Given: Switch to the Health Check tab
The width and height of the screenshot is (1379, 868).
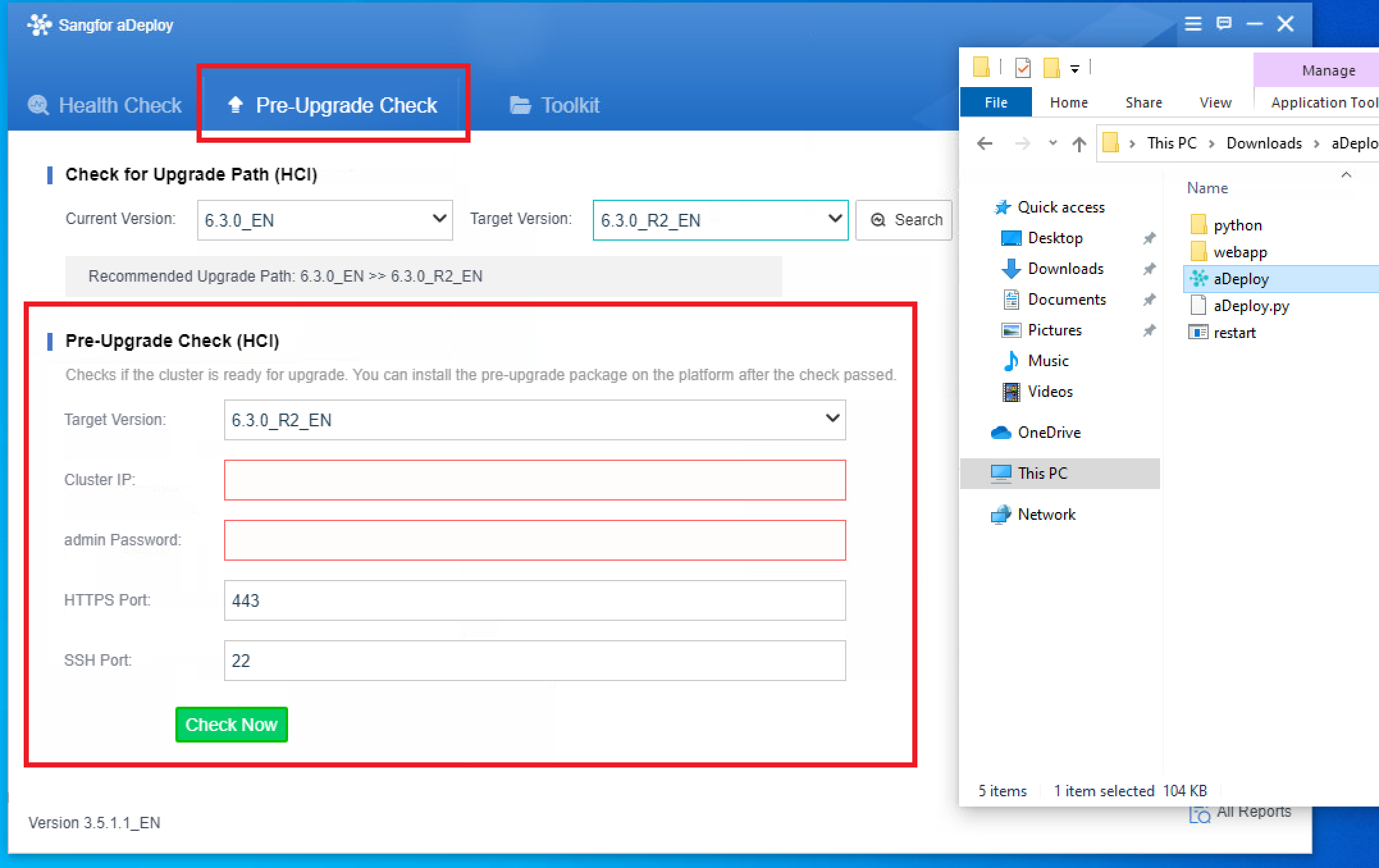Looking at the screenshot, I should pyautogui.click(x=105, y=105).
